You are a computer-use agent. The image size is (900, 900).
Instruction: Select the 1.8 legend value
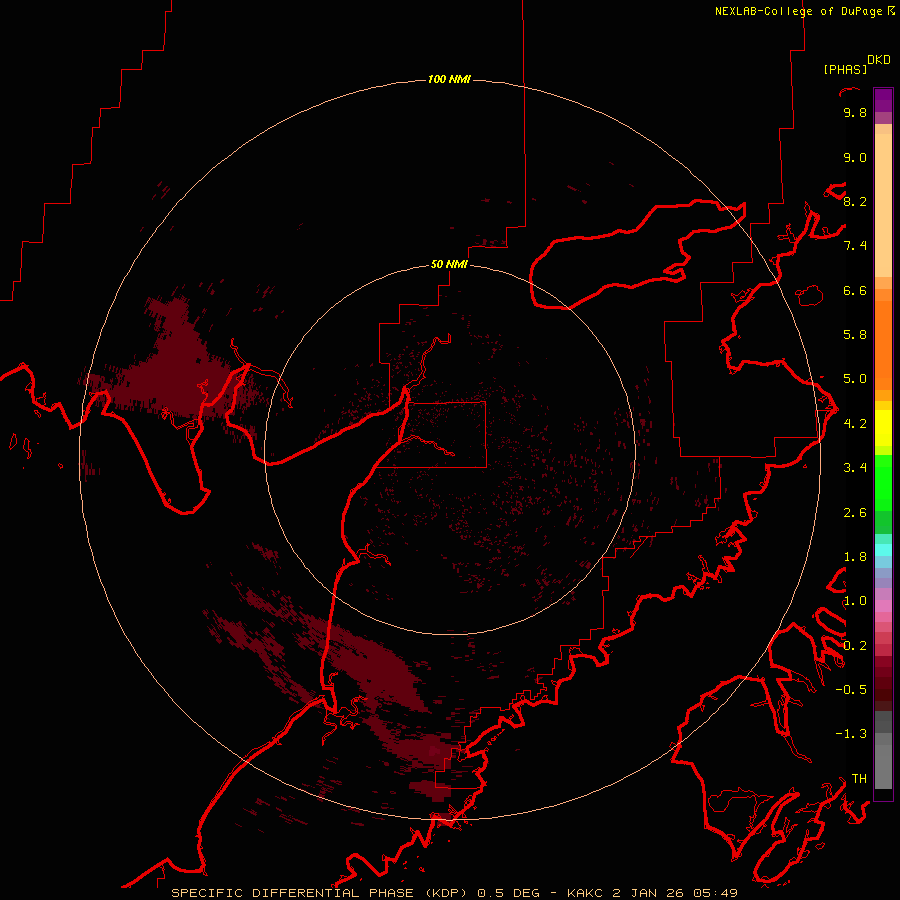pyautogui.click(x=855, y=557)
